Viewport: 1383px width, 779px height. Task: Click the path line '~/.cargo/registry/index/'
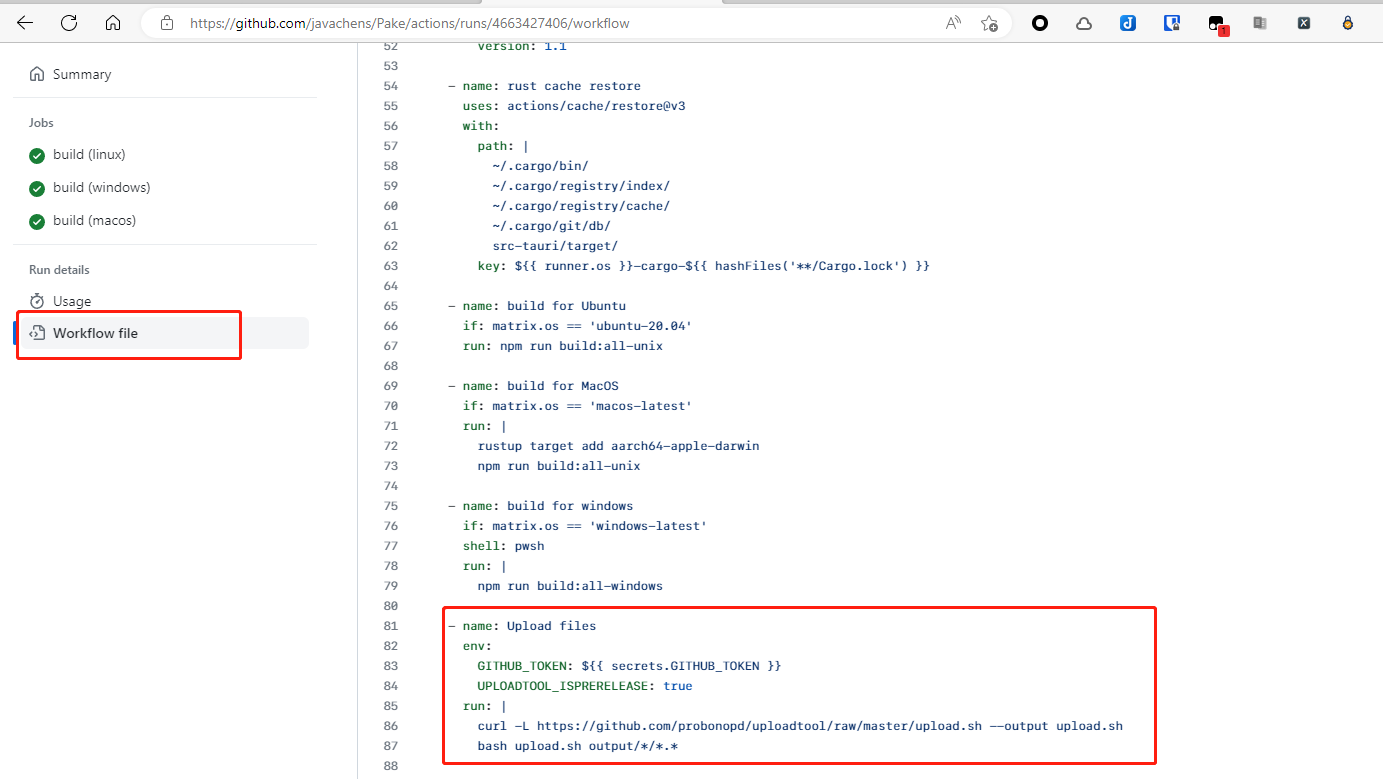click(x=581, y=186)
